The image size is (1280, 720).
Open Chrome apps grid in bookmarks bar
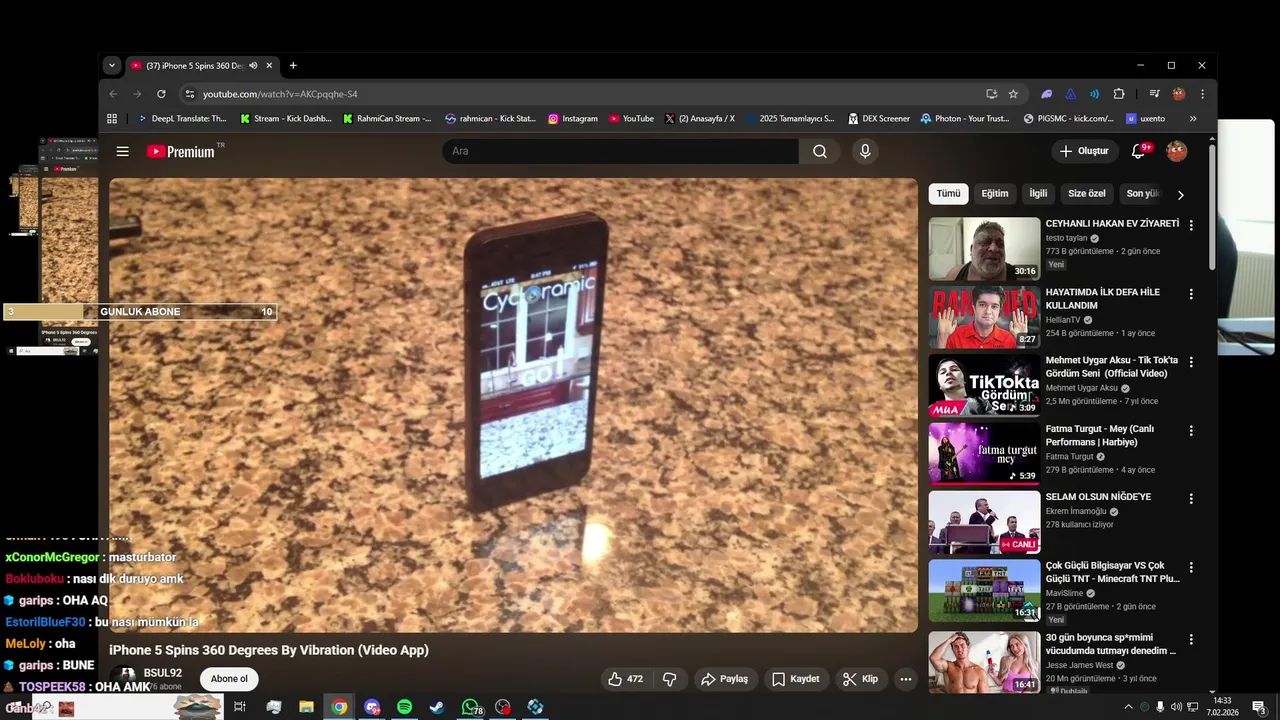click(112, 118)
